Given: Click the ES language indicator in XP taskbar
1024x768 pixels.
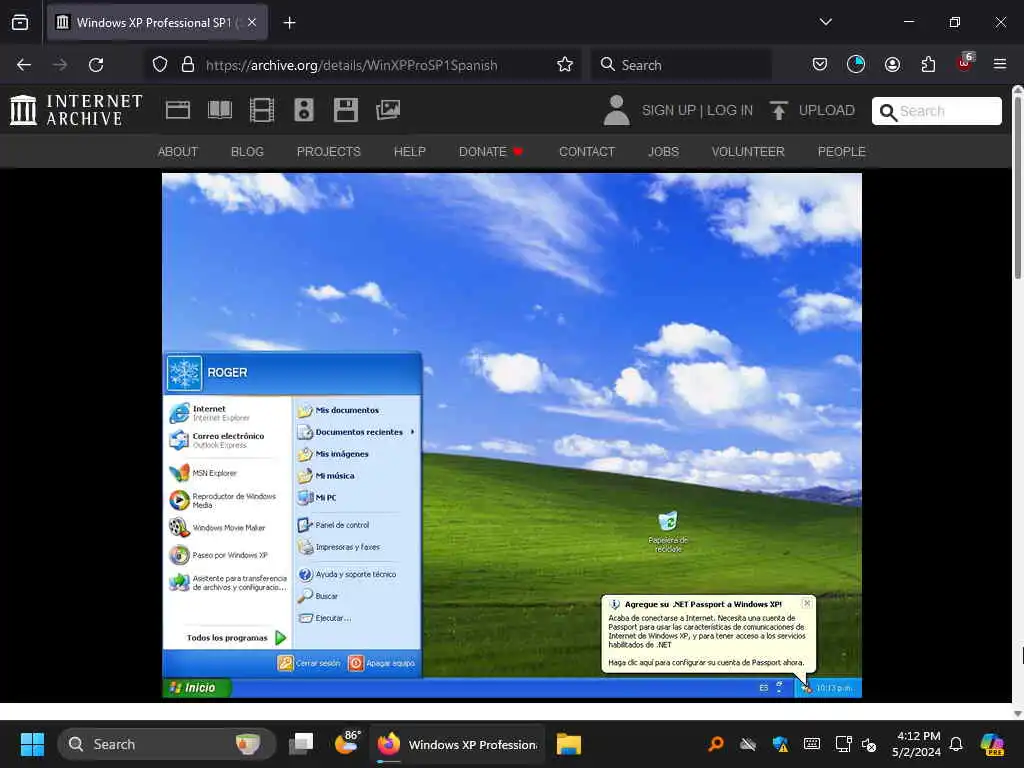Looking at the screenshot, I should [x=763, y=688].
